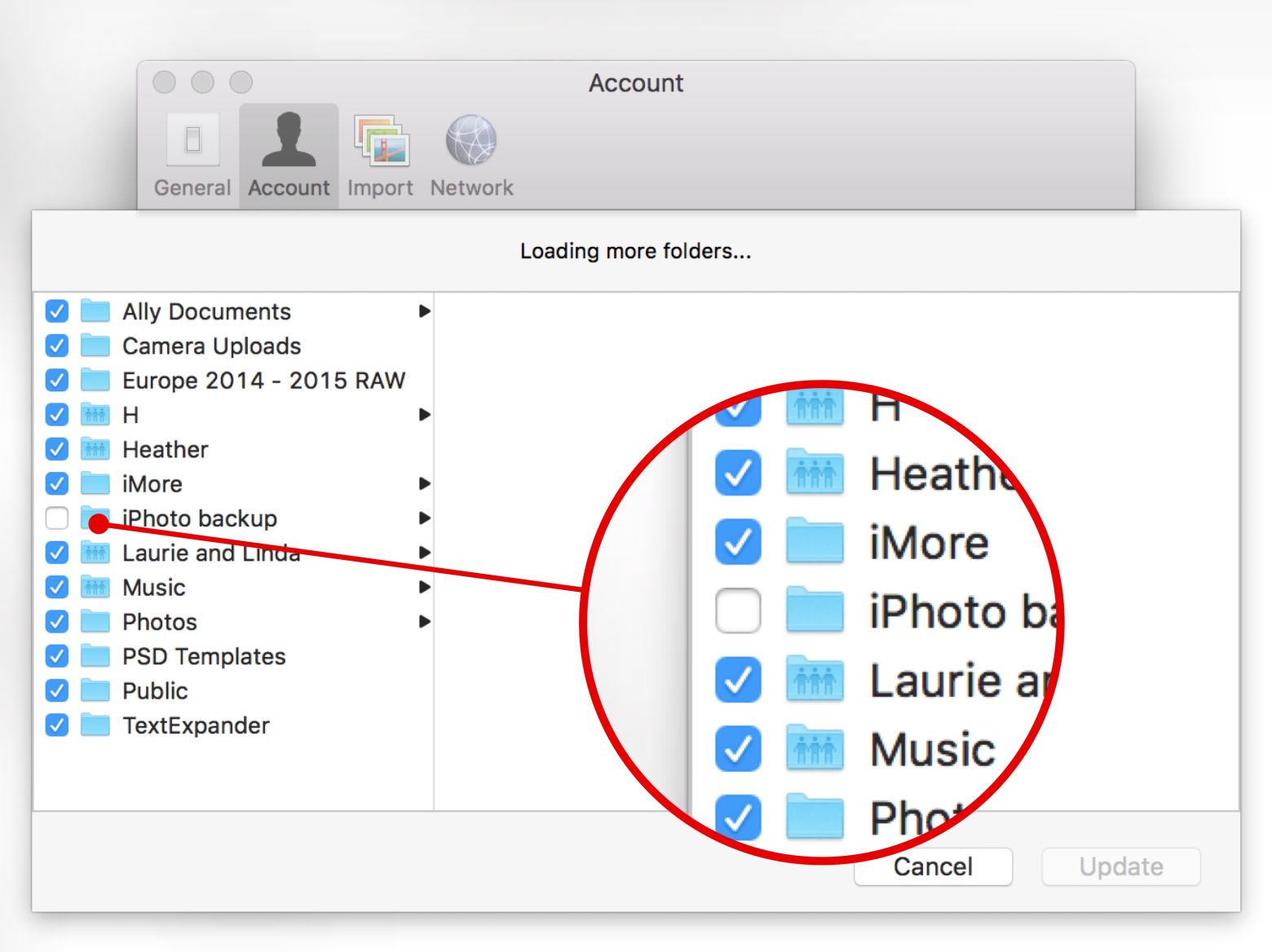Click the shared folder icon beside Music
This screenshot has height=952, width=1272.
coord(95,587)
